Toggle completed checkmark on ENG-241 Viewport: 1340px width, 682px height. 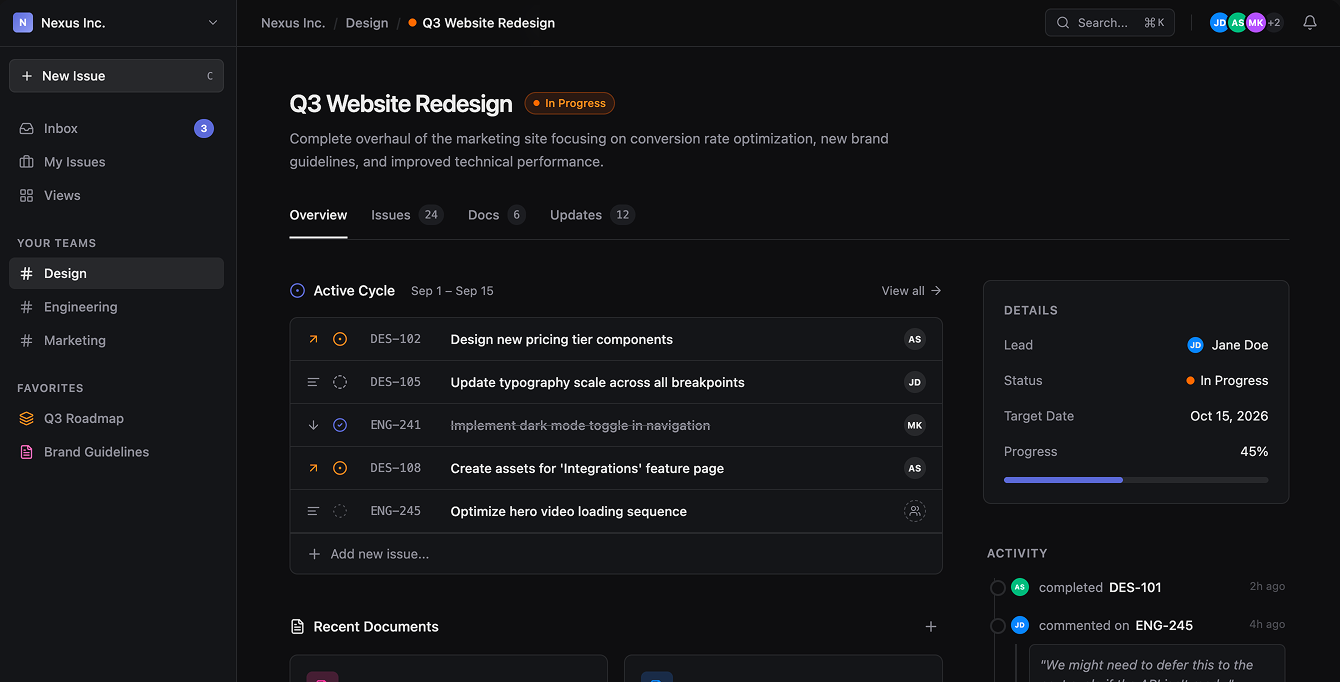[x=340, y=425]
